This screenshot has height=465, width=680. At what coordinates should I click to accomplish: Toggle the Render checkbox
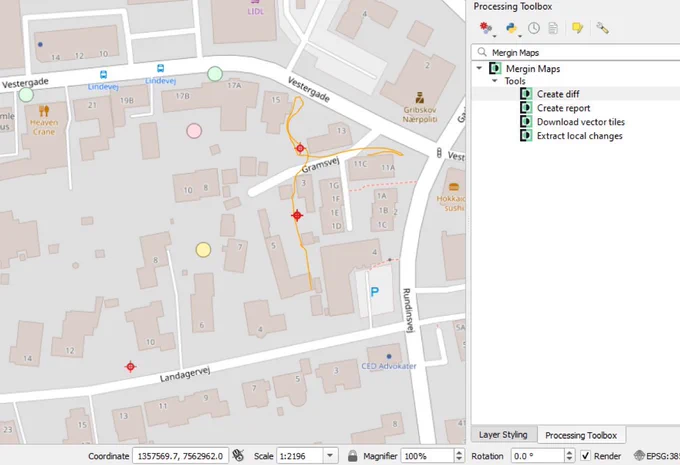(x=585, y=456)
